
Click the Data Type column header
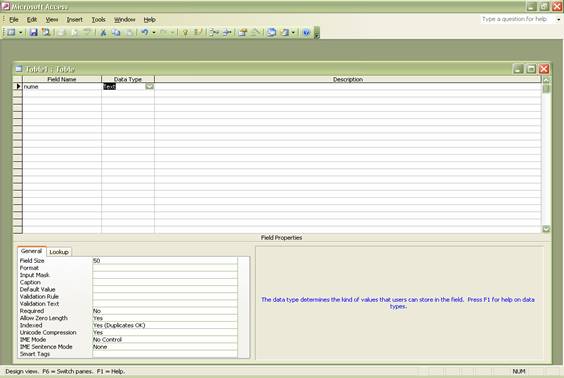[x=128, y=79]
